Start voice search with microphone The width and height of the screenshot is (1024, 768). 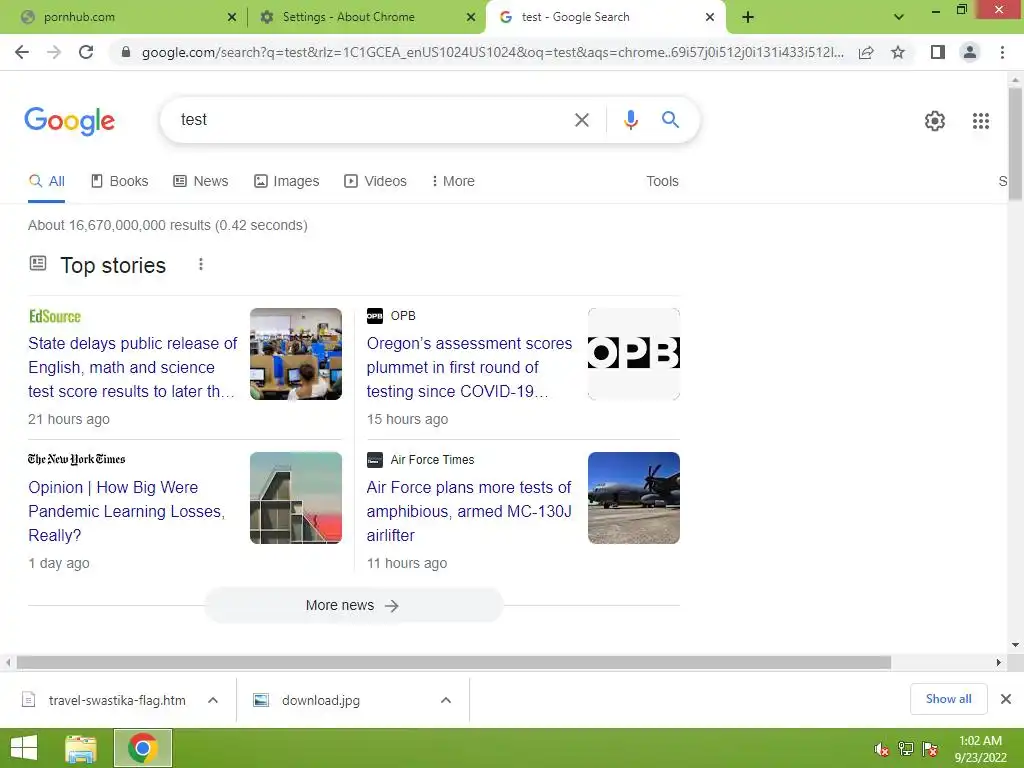(x=630, y=120)
